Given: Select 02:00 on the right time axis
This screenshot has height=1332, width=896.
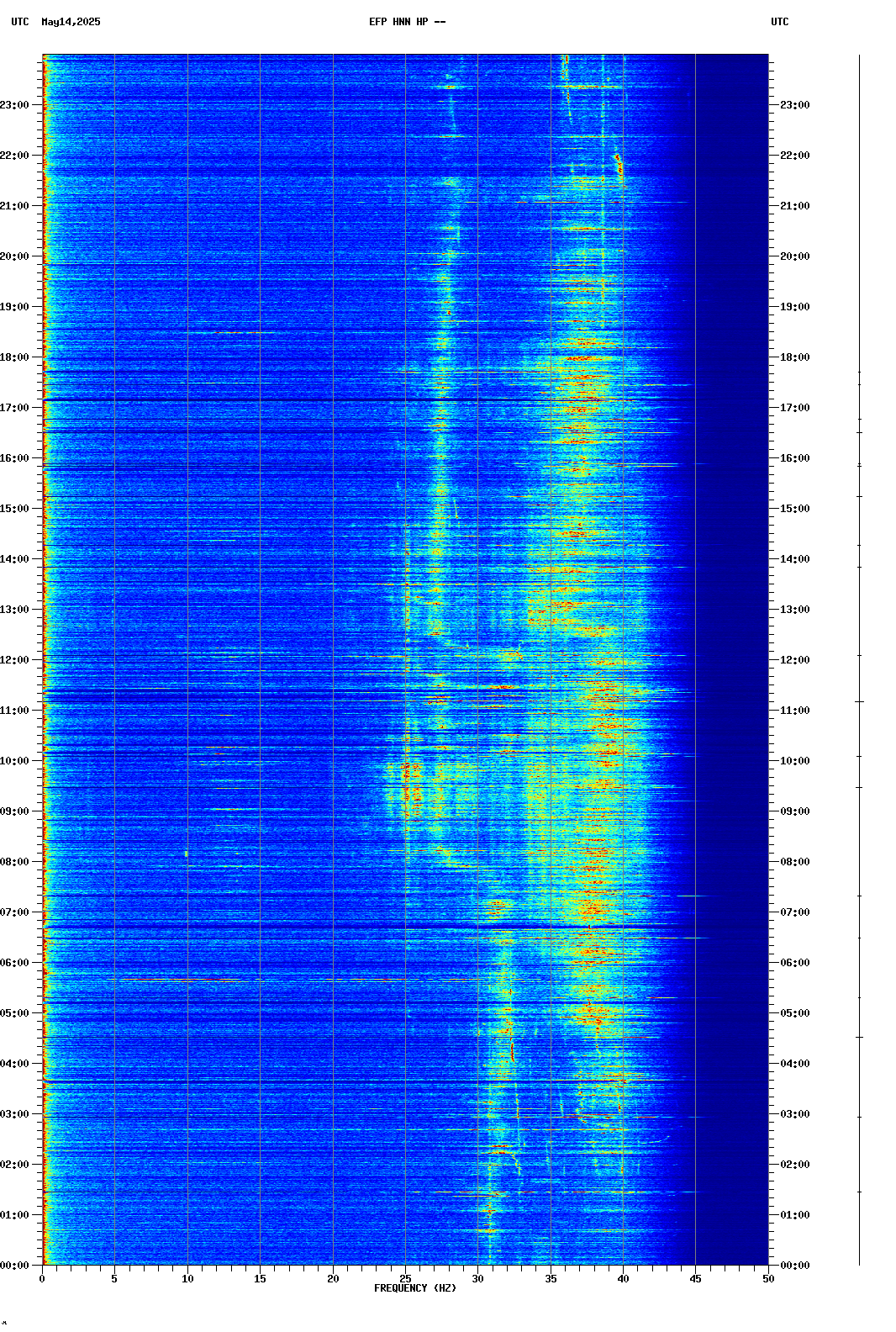Looking at the screenshot, I should [x=795, y=1165].
